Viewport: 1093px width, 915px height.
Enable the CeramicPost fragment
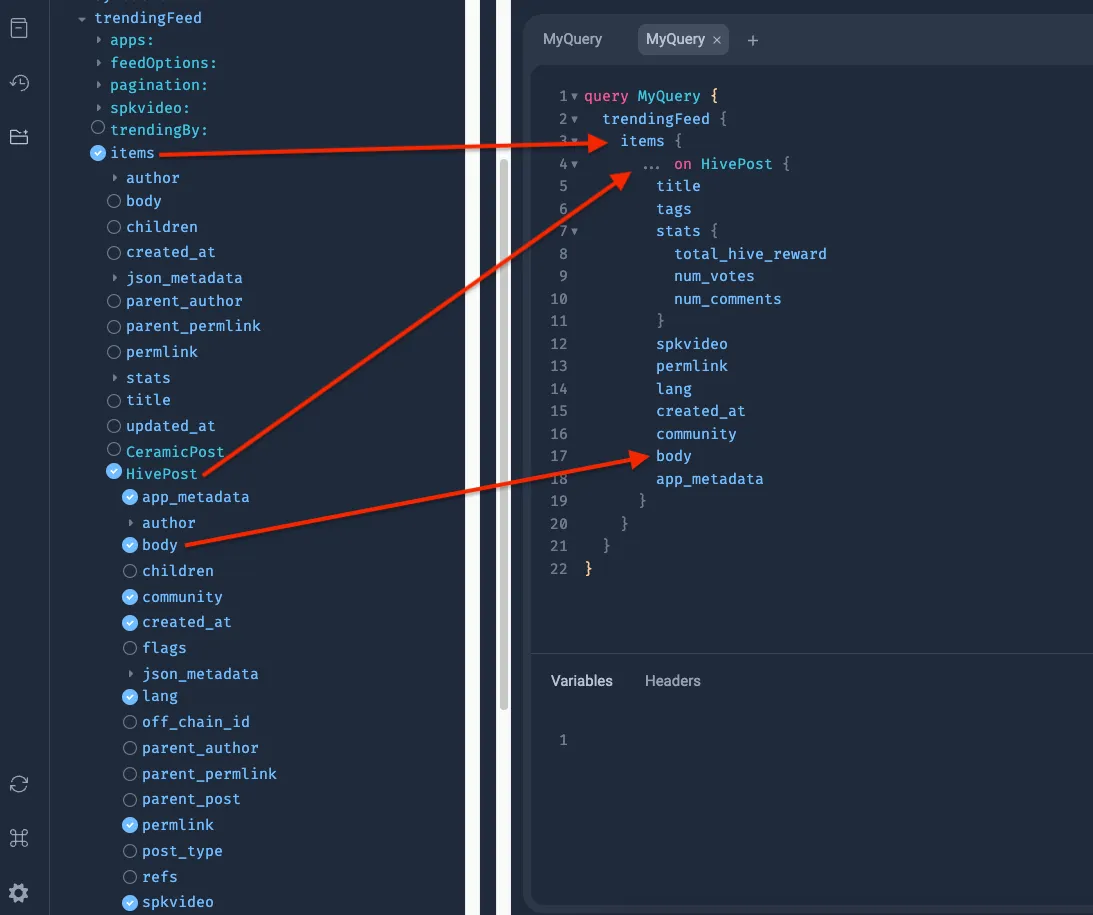pyautogui.click(x=114, y=449)
